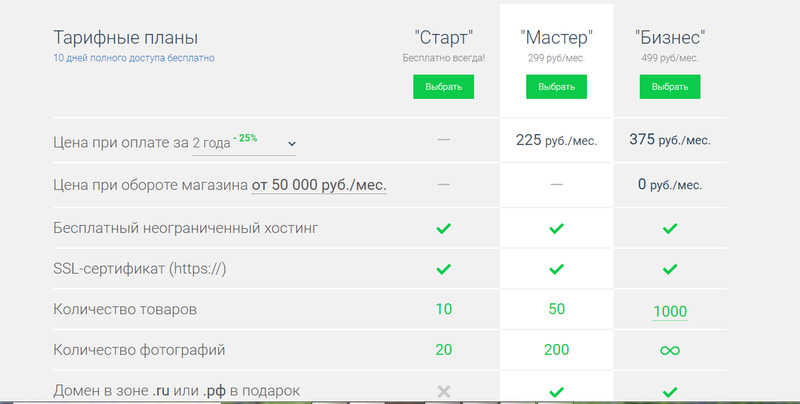This screenshot has height=404, width=800.
Task: Click the от 50 000 руб./мес. turnover link
Action: (x=319, y=185)
